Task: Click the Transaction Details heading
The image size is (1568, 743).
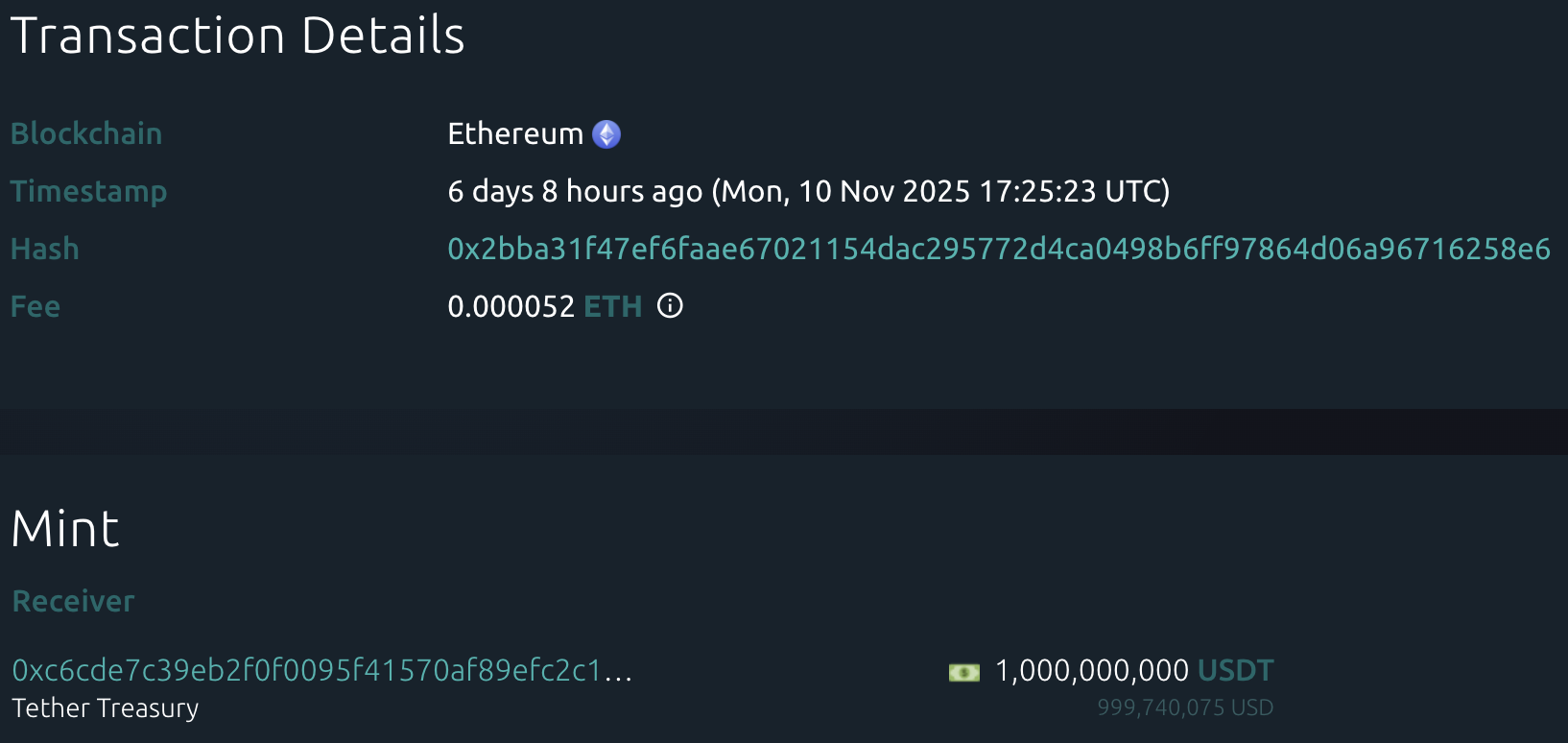Action: (238, 36)
